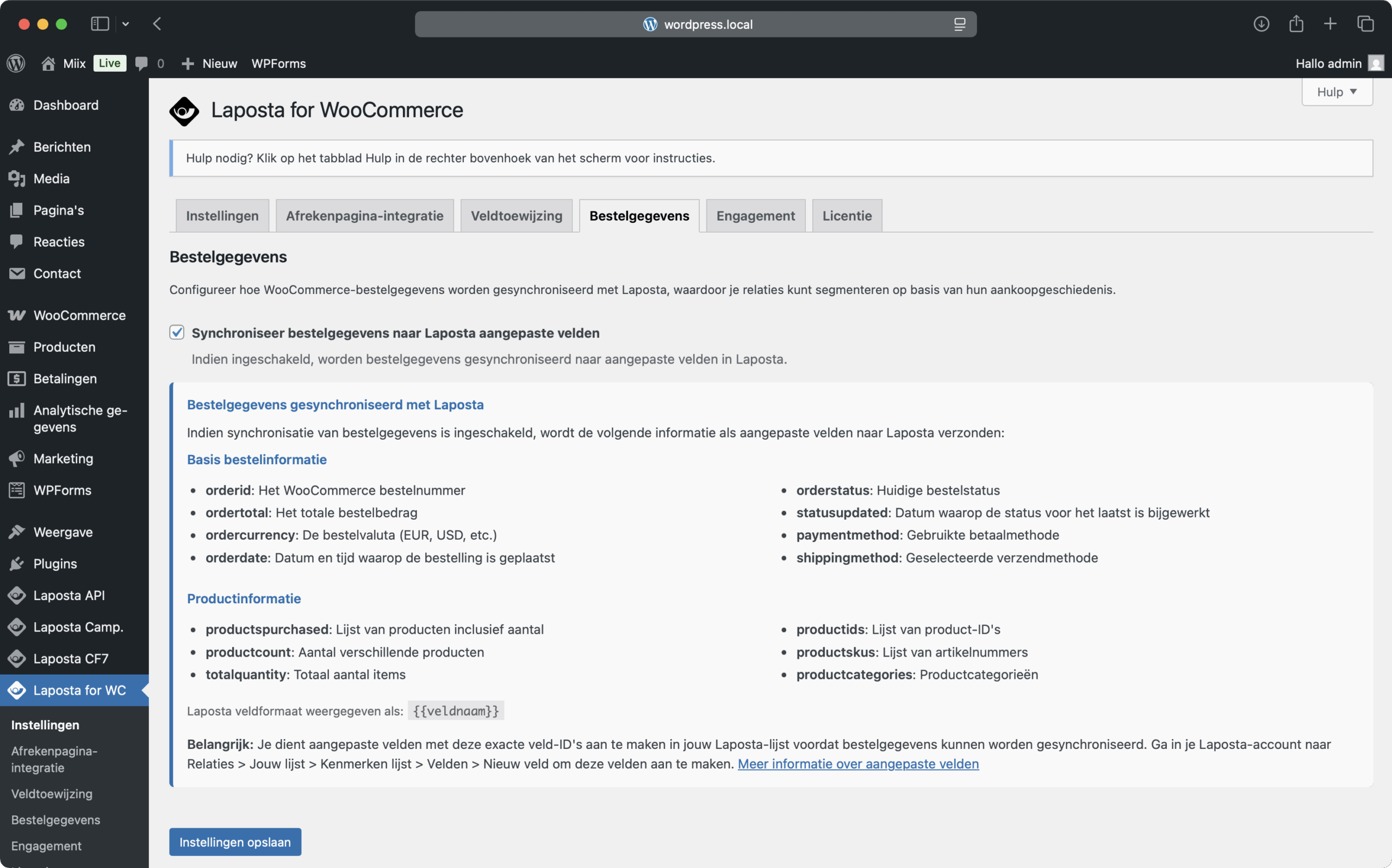1392x868 pixels.
Task: Click the Live status badge
Action: click(x=110, y=63)
